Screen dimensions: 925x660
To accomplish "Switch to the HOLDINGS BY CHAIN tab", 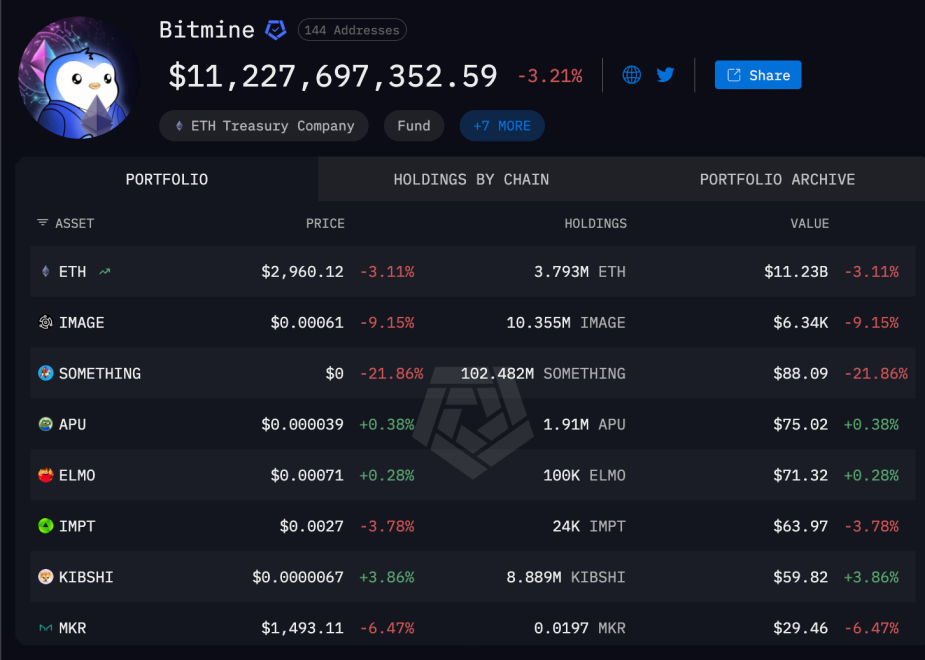I will pyautogui.click(x=471, y=179).
